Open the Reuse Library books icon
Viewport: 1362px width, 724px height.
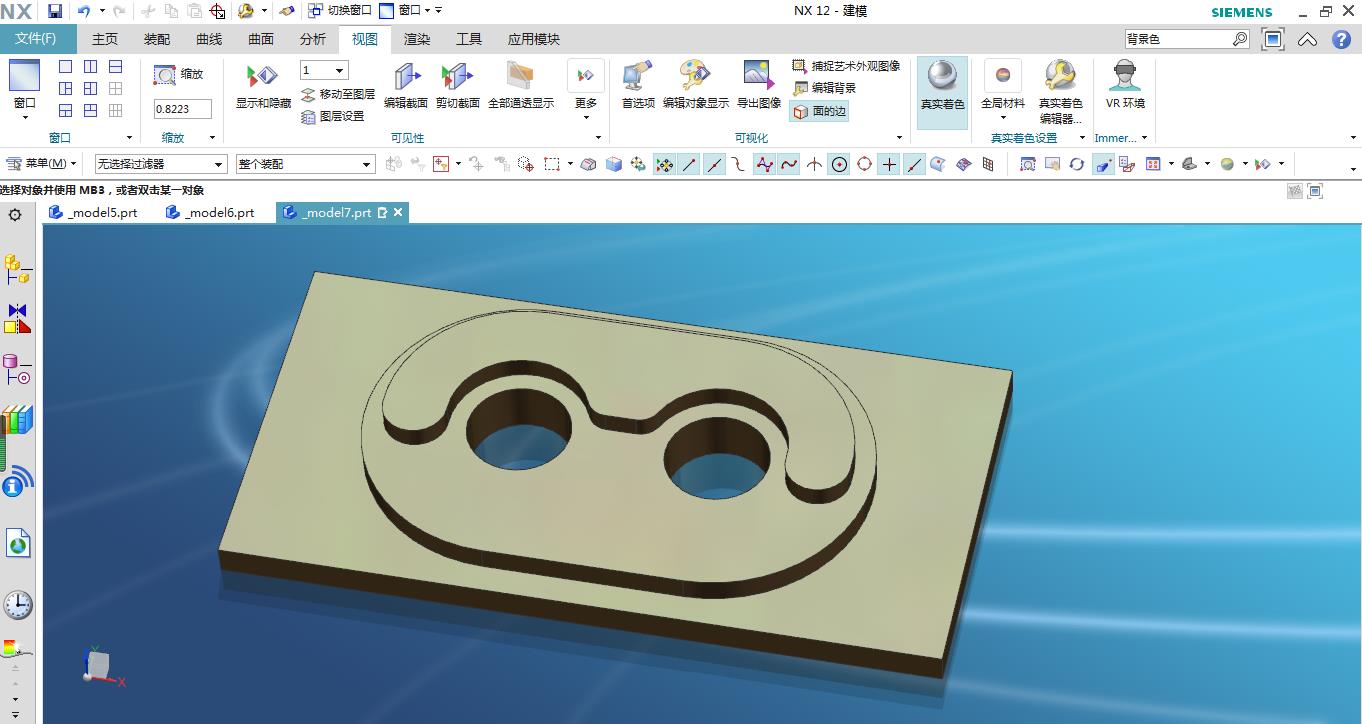click(x=17, y=420)
